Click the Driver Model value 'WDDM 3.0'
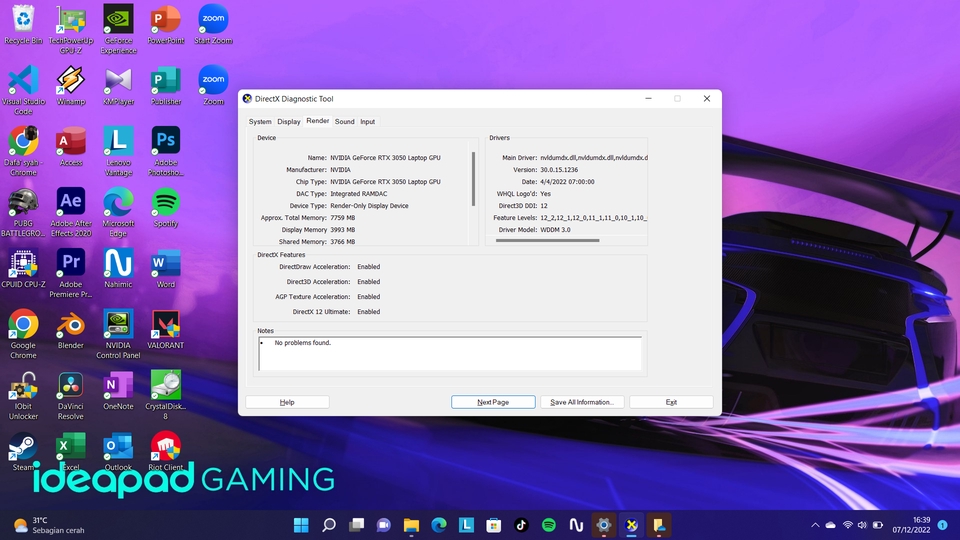This screenshot has height=540, width=960. 555,230
